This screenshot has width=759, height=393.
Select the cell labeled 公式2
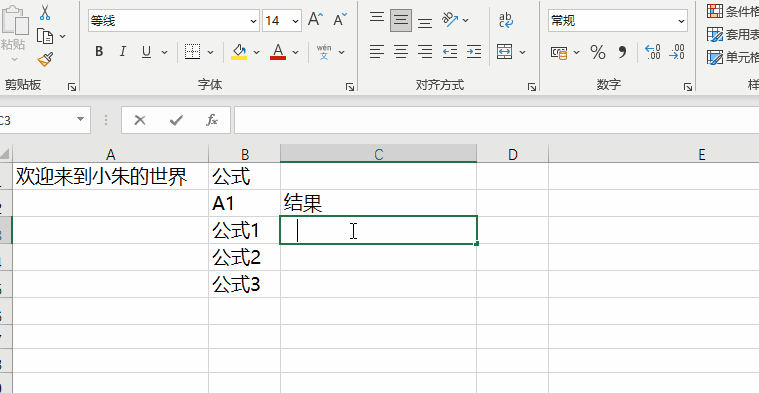[x=244, y=257]
